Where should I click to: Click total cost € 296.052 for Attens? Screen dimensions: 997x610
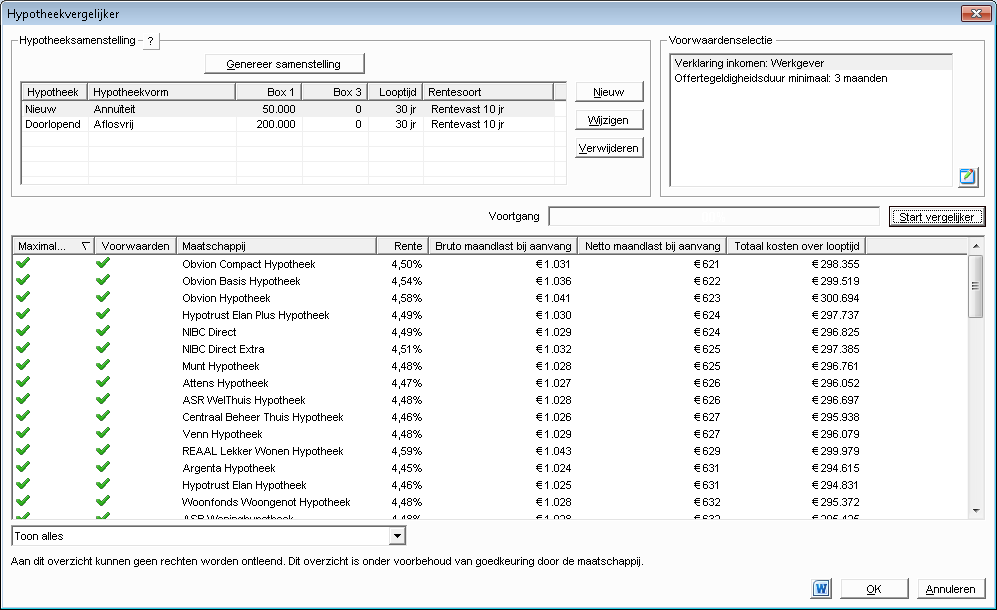(x=835, y=383)
